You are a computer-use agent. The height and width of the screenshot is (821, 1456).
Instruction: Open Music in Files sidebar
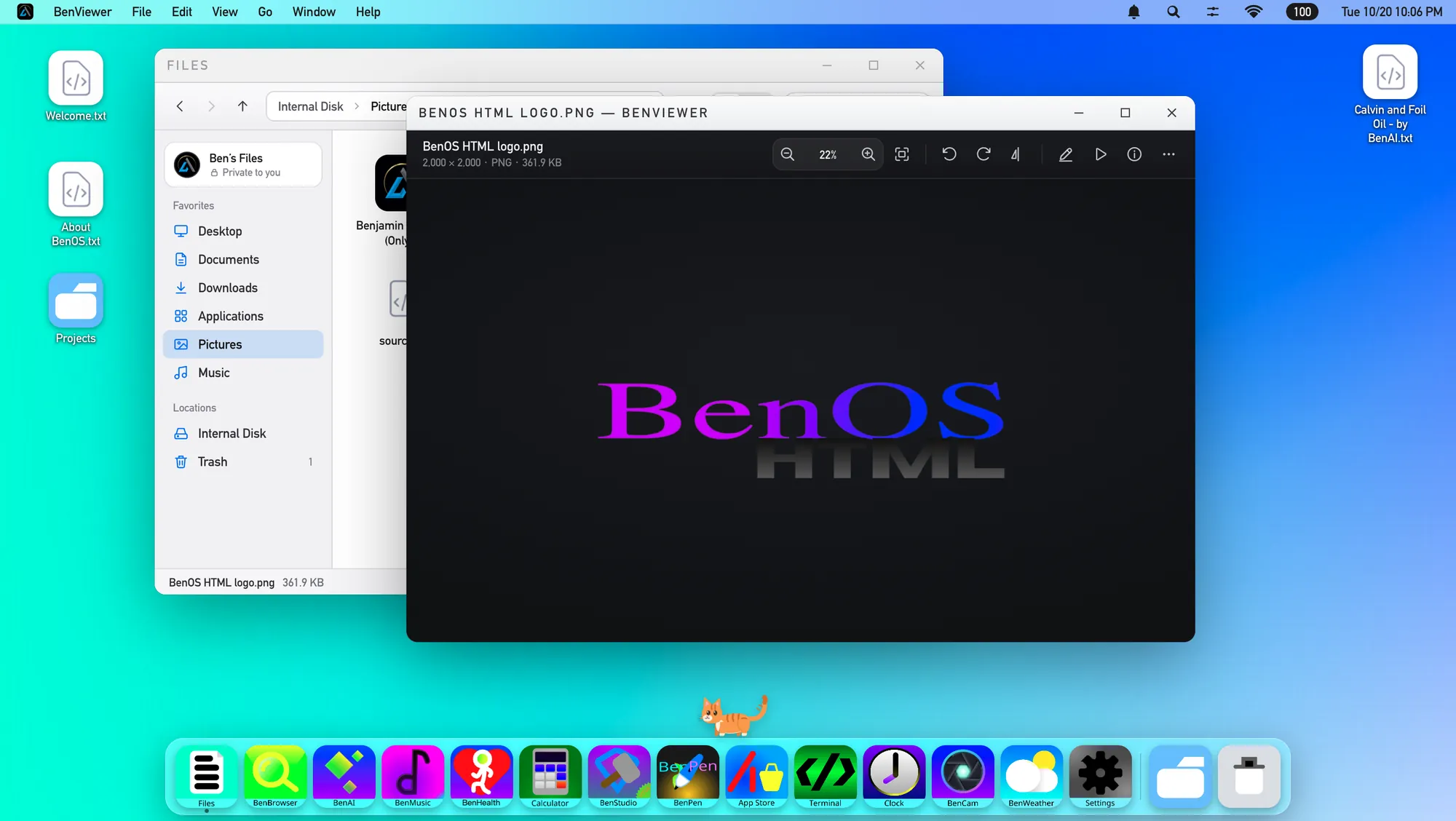243,373
